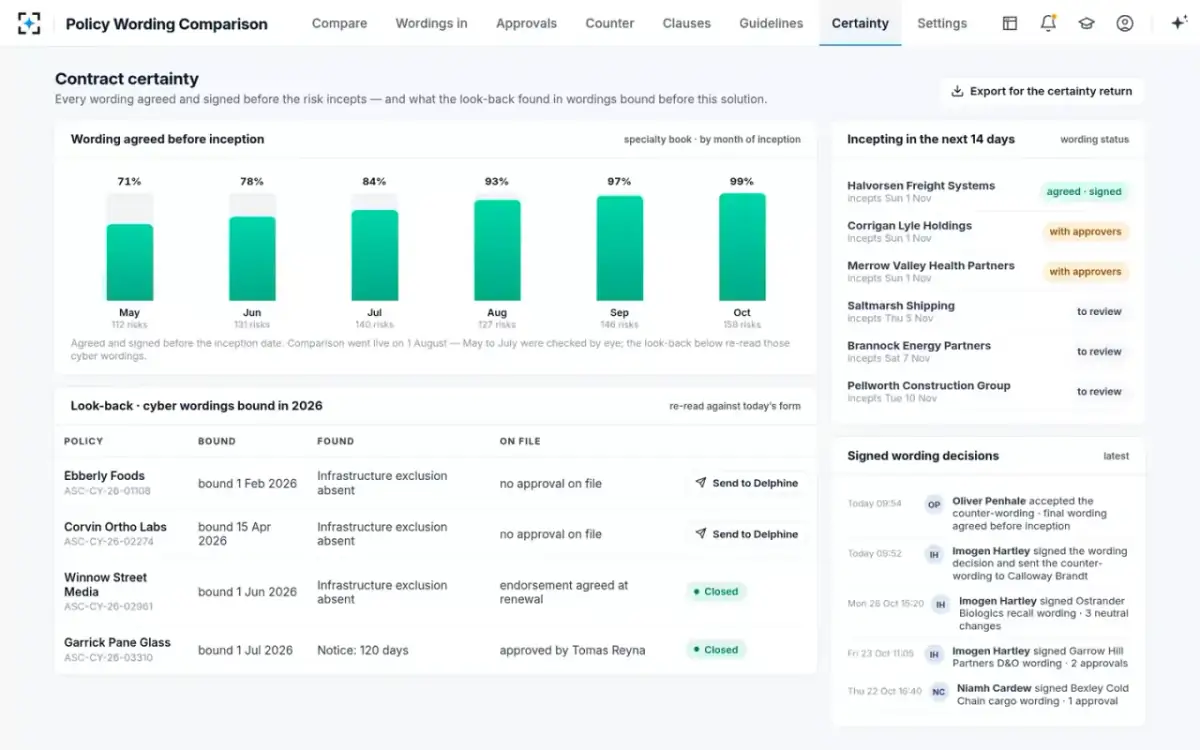Open Brannock Energy Partners entry
1200x750 pixels.
[988, 352]
